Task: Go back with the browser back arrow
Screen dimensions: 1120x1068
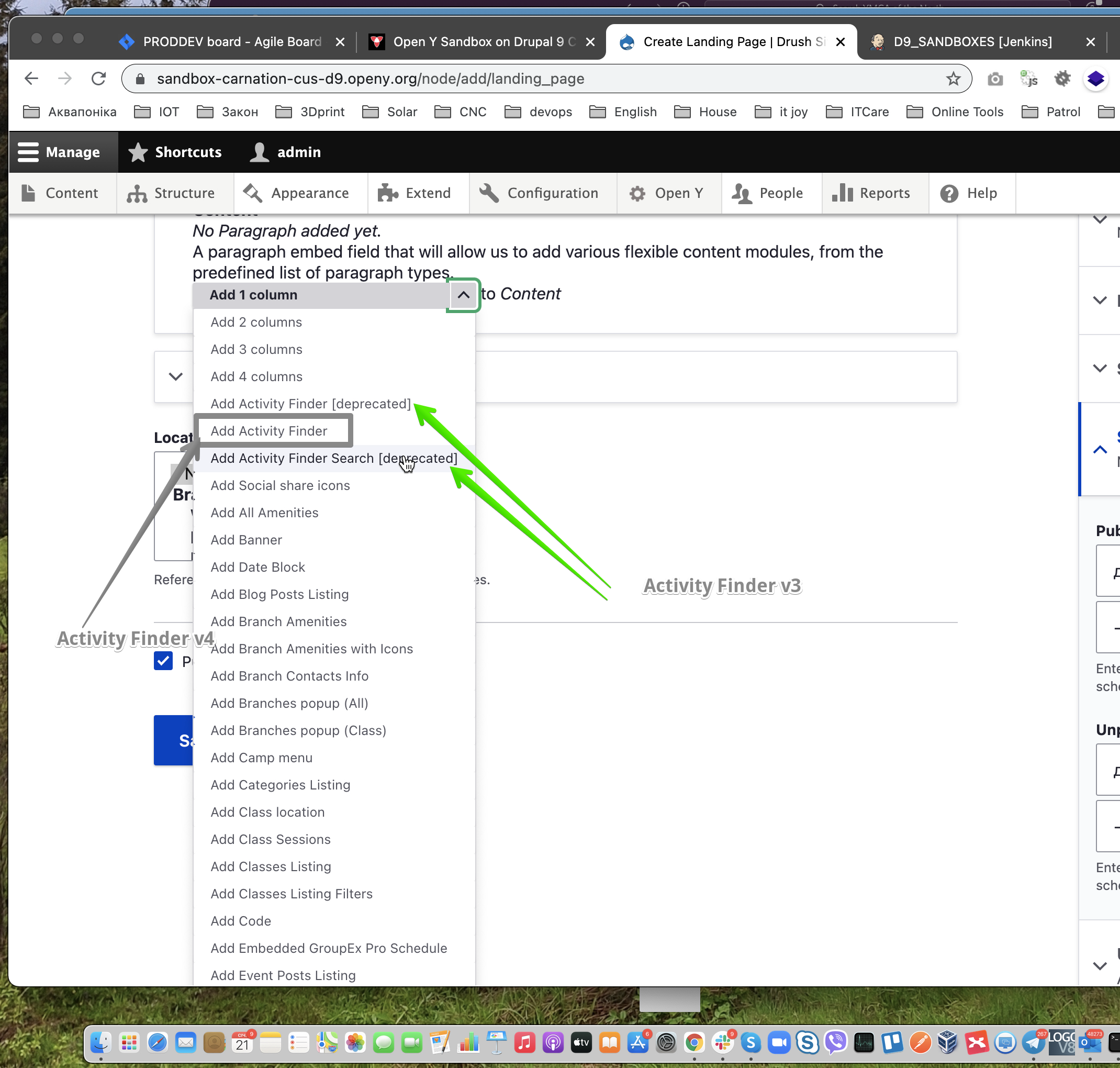Action: point(31,79)
